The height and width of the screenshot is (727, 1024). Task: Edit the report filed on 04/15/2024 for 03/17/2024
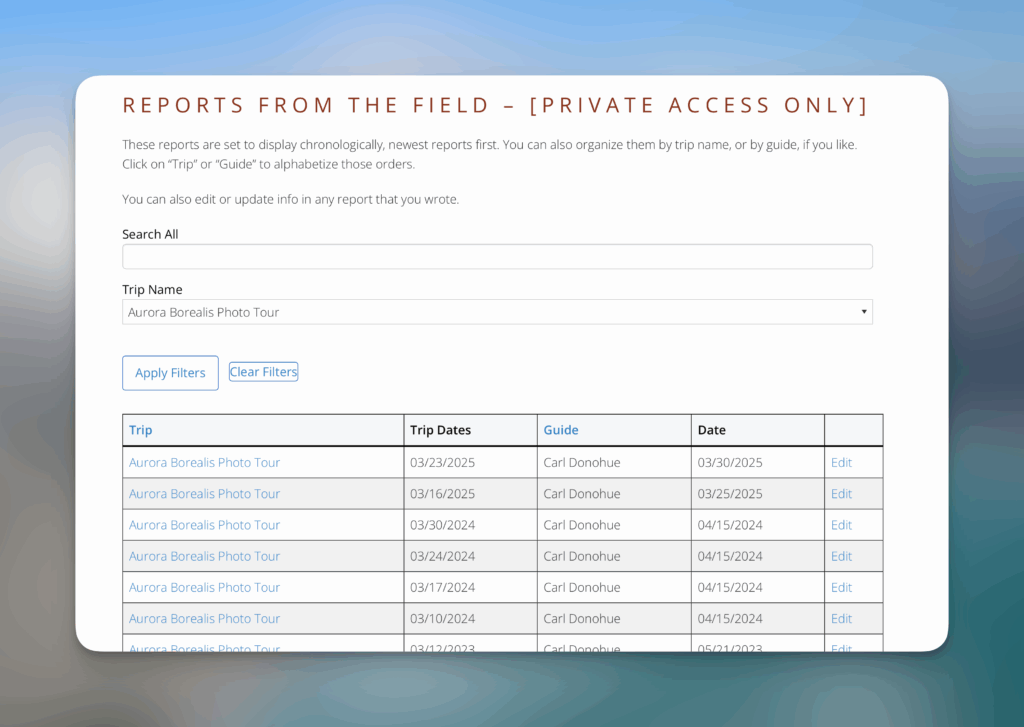(841, 587)
